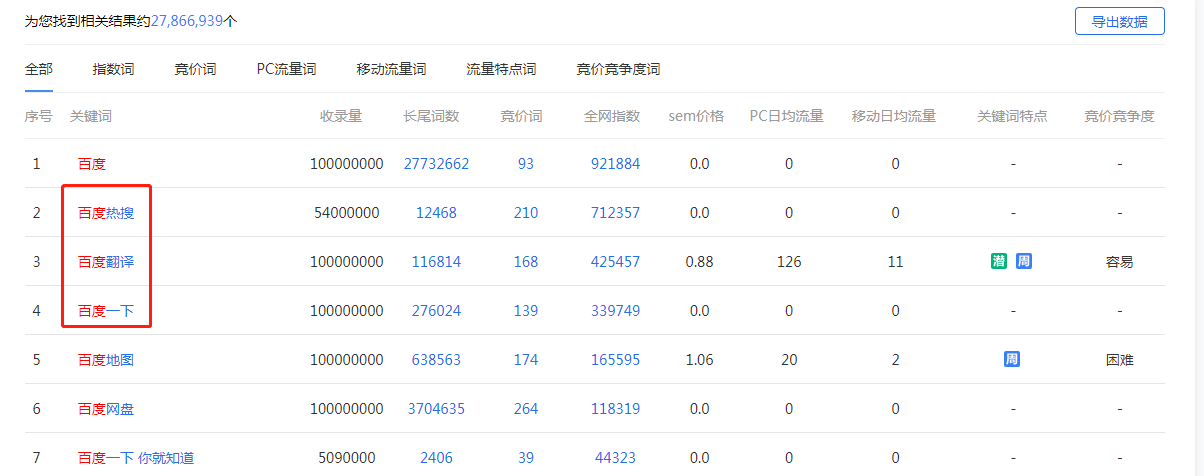The image size is (1204, 476).
Task: Click the green 潜 tag in 百度翻译 row
Action: pos(998,261)
